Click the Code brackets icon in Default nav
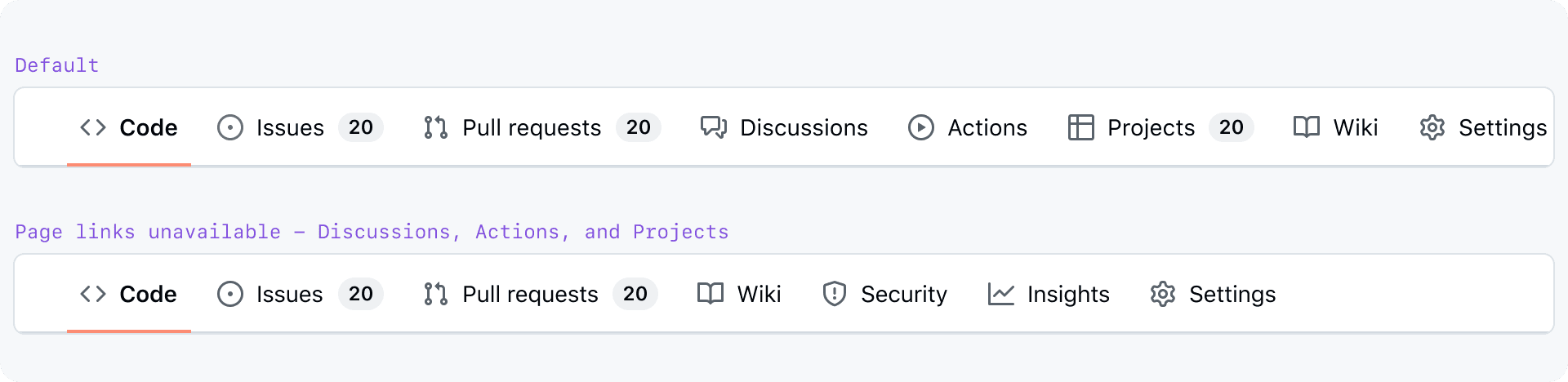 [x=93, y=127]
